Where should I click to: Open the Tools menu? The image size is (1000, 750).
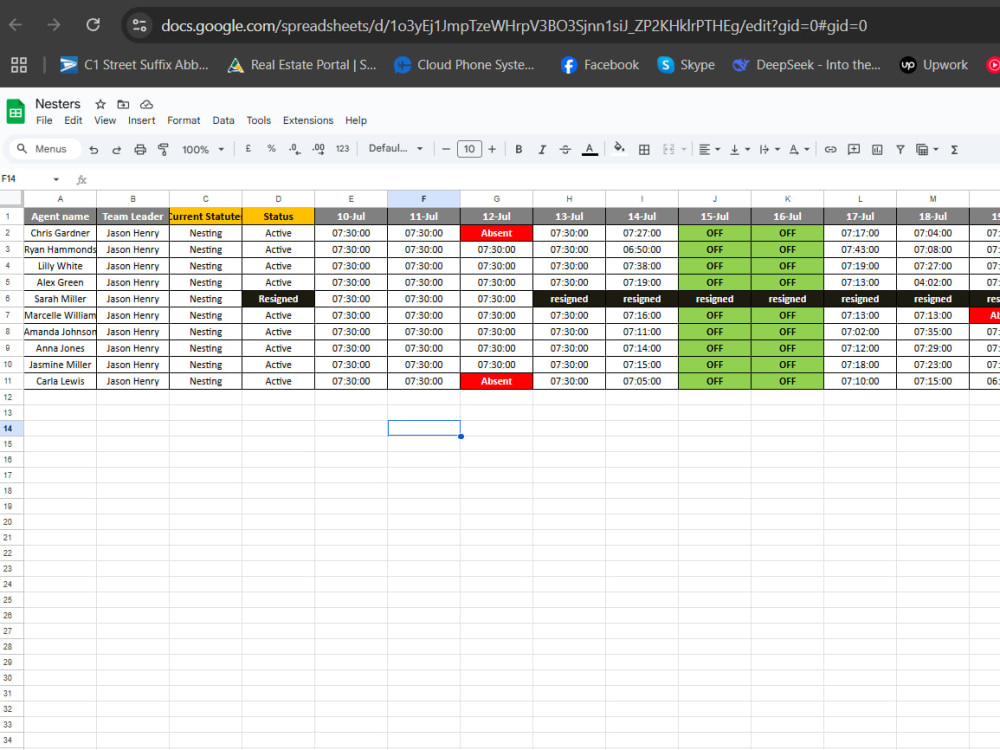(258, 120)
